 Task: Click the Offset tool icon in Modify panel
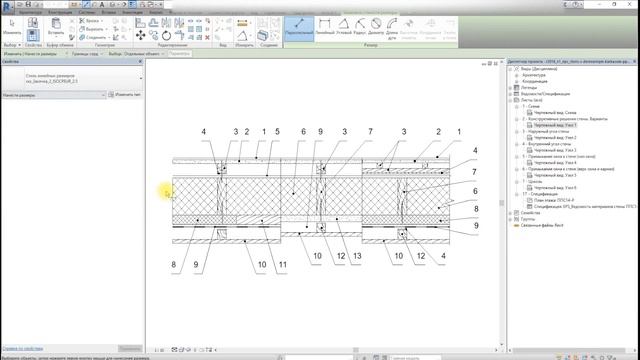click(x=153, y=23)
